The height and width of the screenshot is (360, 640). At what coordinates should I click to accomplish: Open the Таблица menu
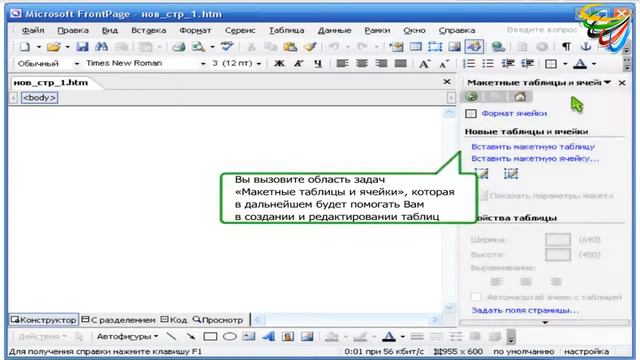[286, 30]
